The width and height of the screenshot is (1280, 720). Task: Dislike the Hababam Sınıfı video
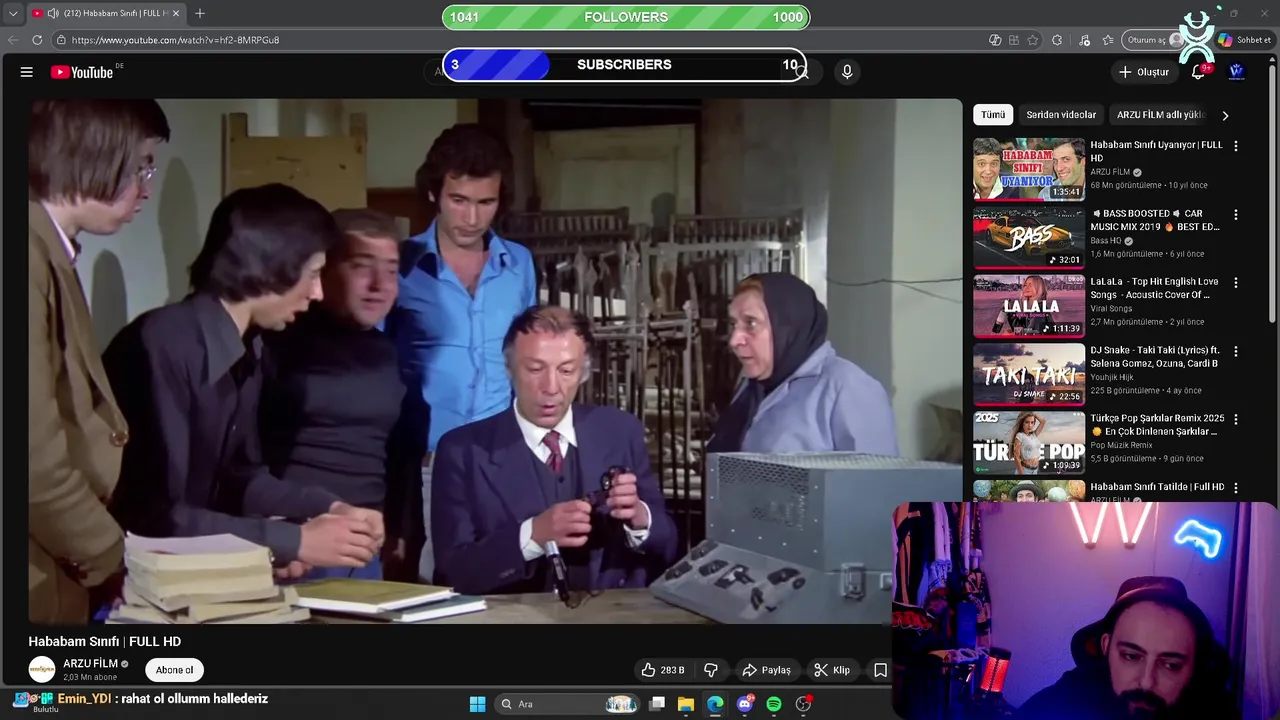[x=711, y=670]
